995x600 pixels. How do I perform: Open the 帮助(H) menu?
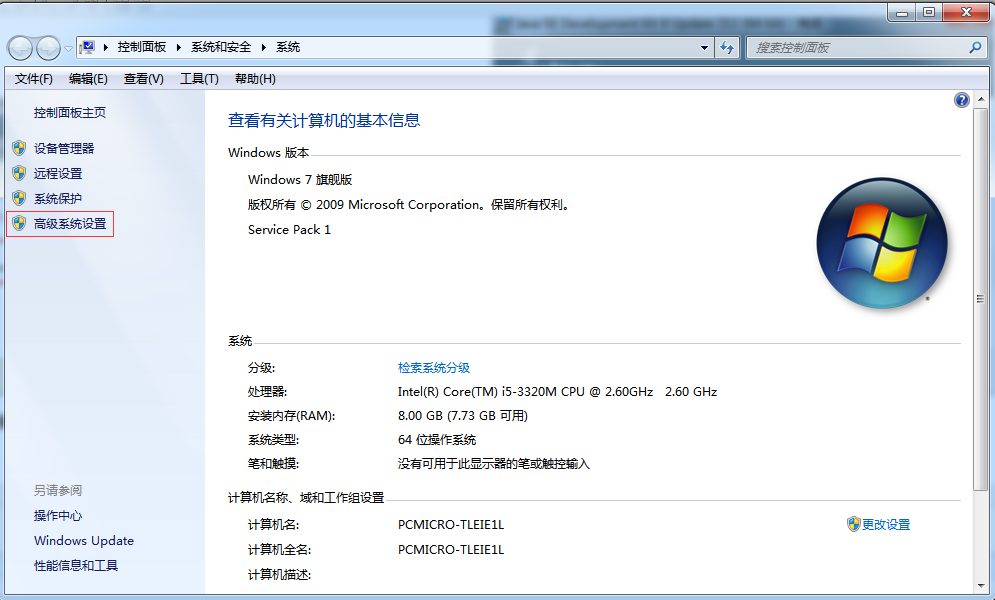tap(255, 79)
